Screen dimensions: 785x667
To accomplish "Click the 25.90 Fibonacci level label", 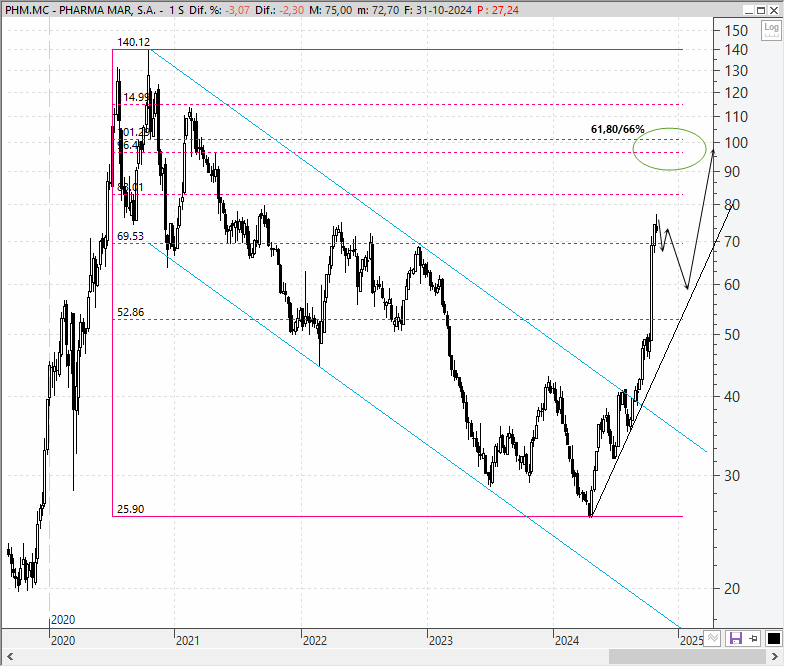I will (x=130, y=509).
